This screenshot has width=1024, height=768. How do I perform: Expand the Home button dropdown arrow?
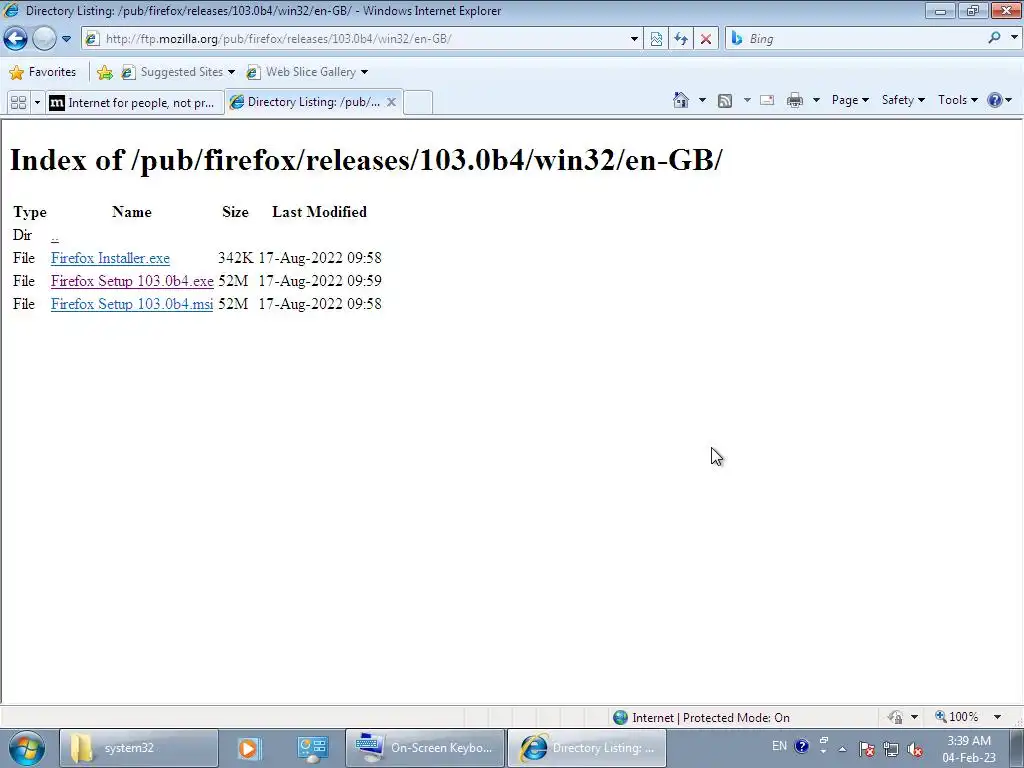(702, 100)
